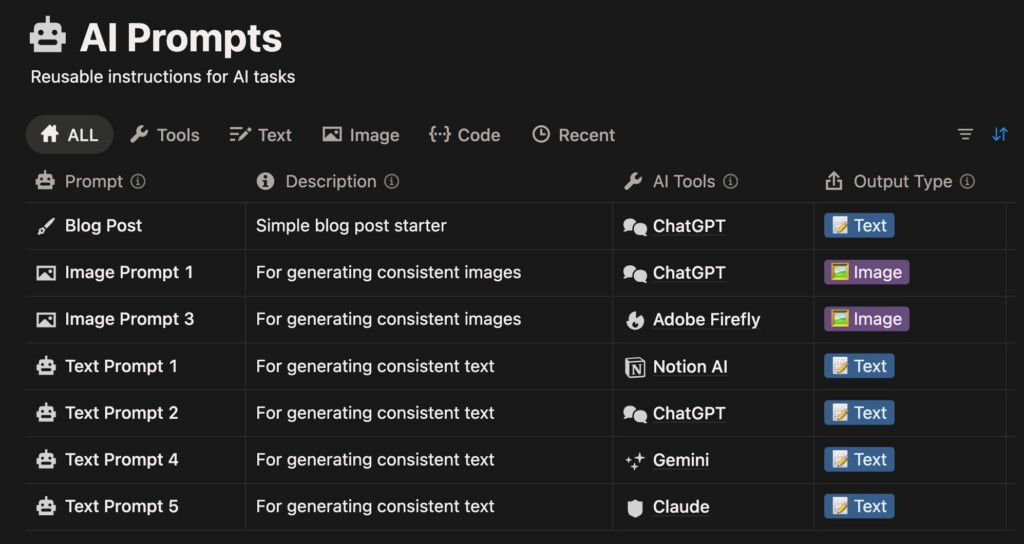Click the Gemini sparkle icon
The width and height of the screenshot is (1024, 544).
point(635,461)
